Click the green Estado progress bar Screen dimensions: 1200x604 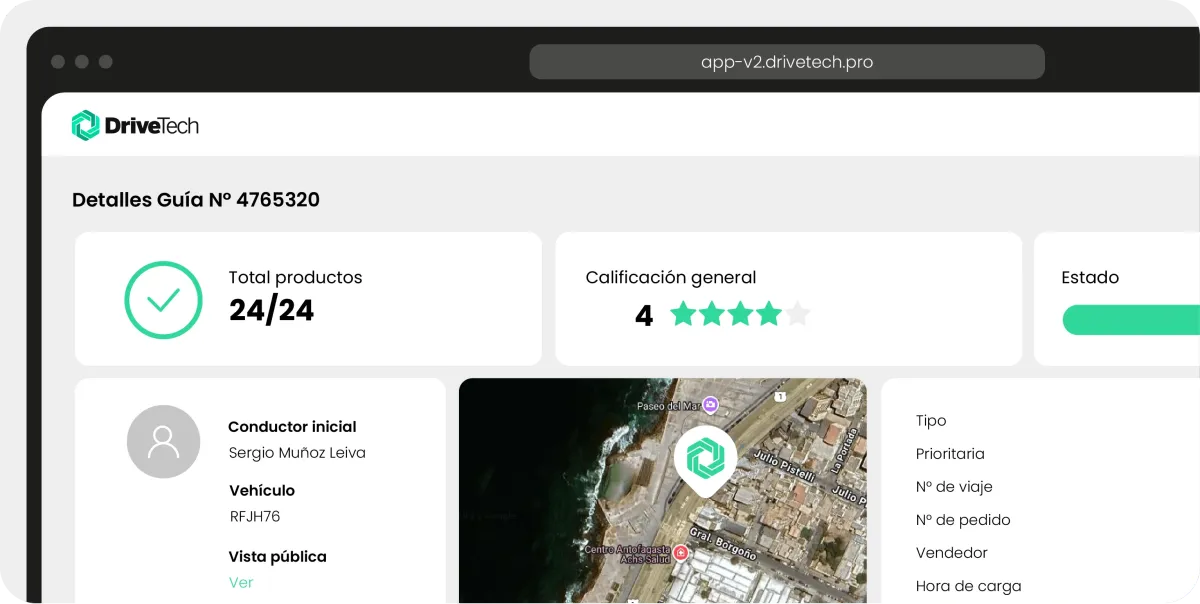(1131, 320)
